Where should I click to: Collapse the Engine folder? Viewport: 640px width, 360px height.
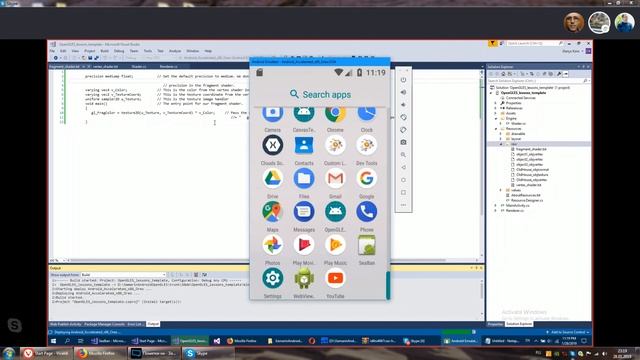pyautogui.click(x=496, y=118)
